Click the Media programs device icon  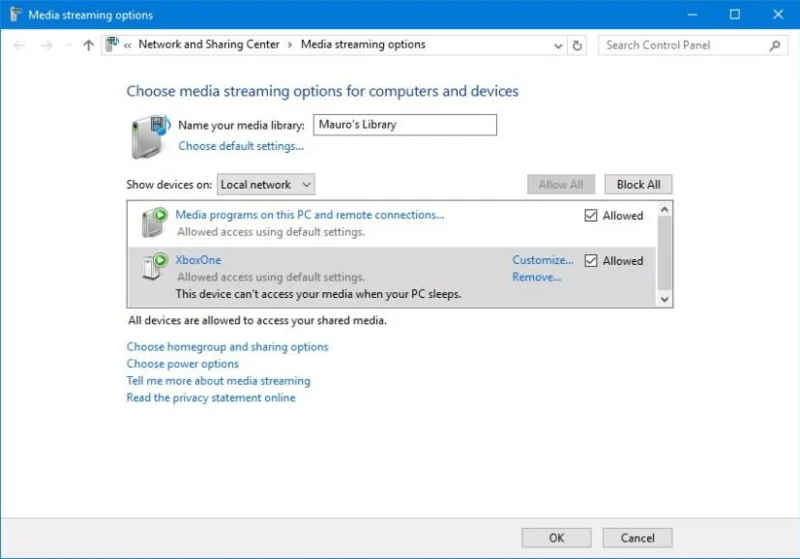click(155, 222)
